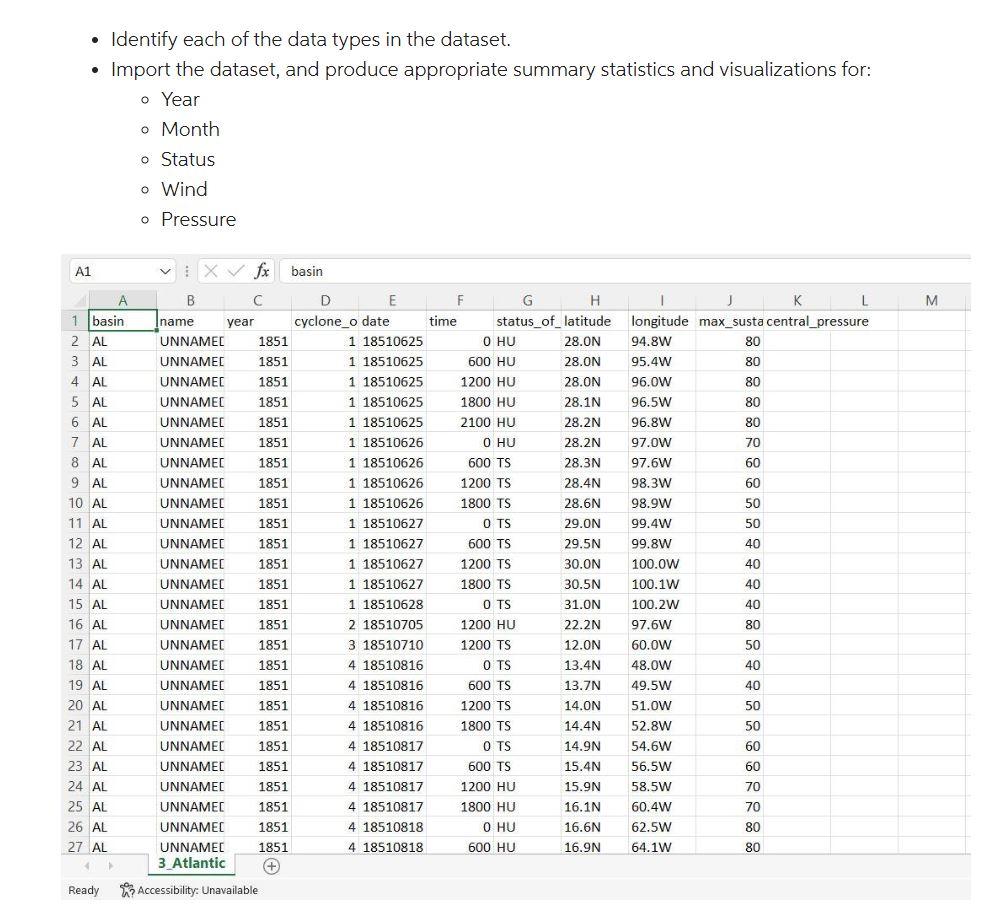Screen dimensions: 994x910
Task: Select column H header
Action: 595,301
